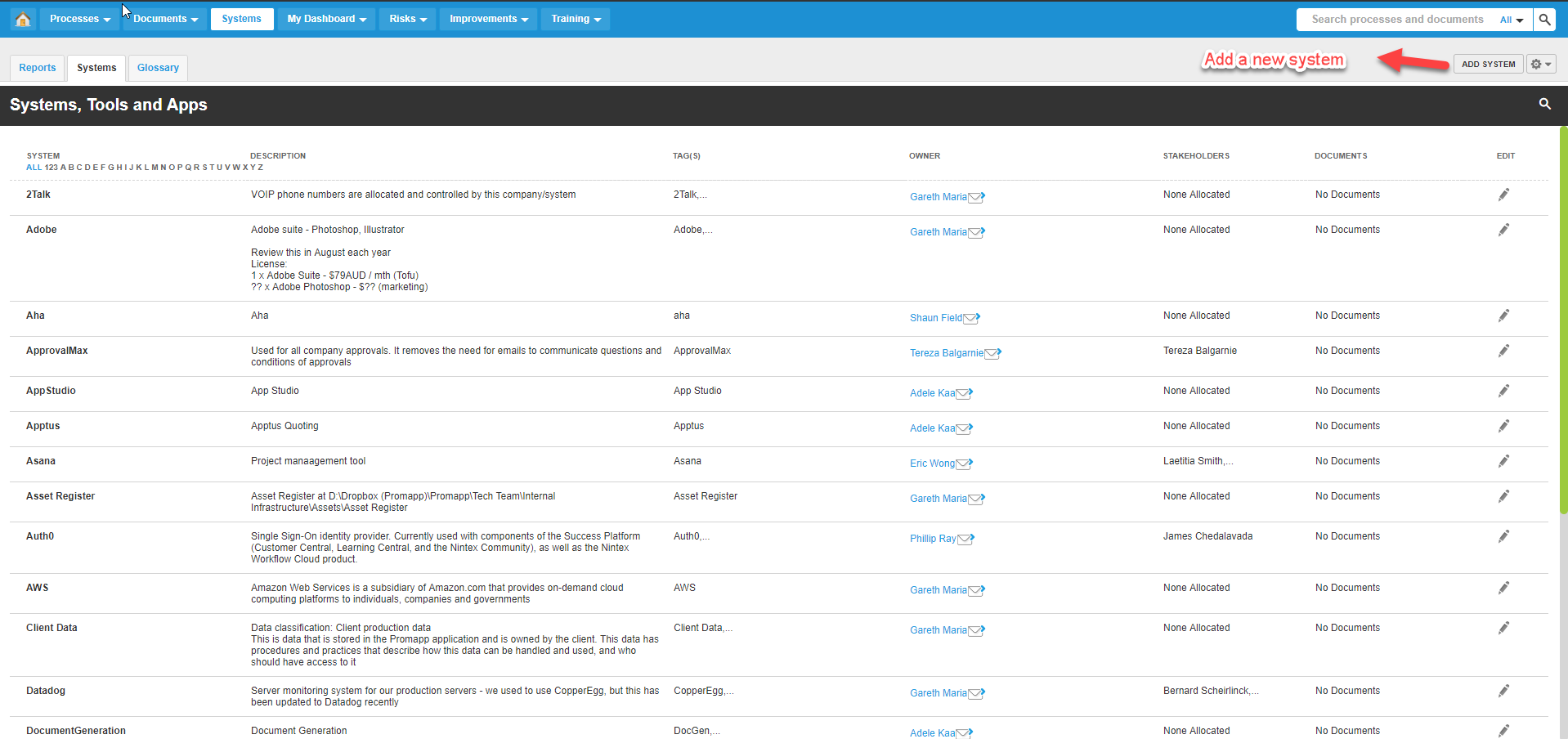Email Gareth Maria on Datadog row
This screenshot has width=1568, height=739.
pos(977,693)
